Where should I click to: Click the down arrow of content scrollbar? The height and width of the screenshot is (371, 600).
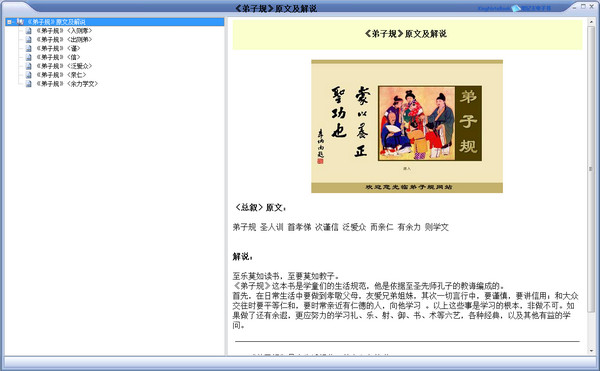tap(591, 351)
